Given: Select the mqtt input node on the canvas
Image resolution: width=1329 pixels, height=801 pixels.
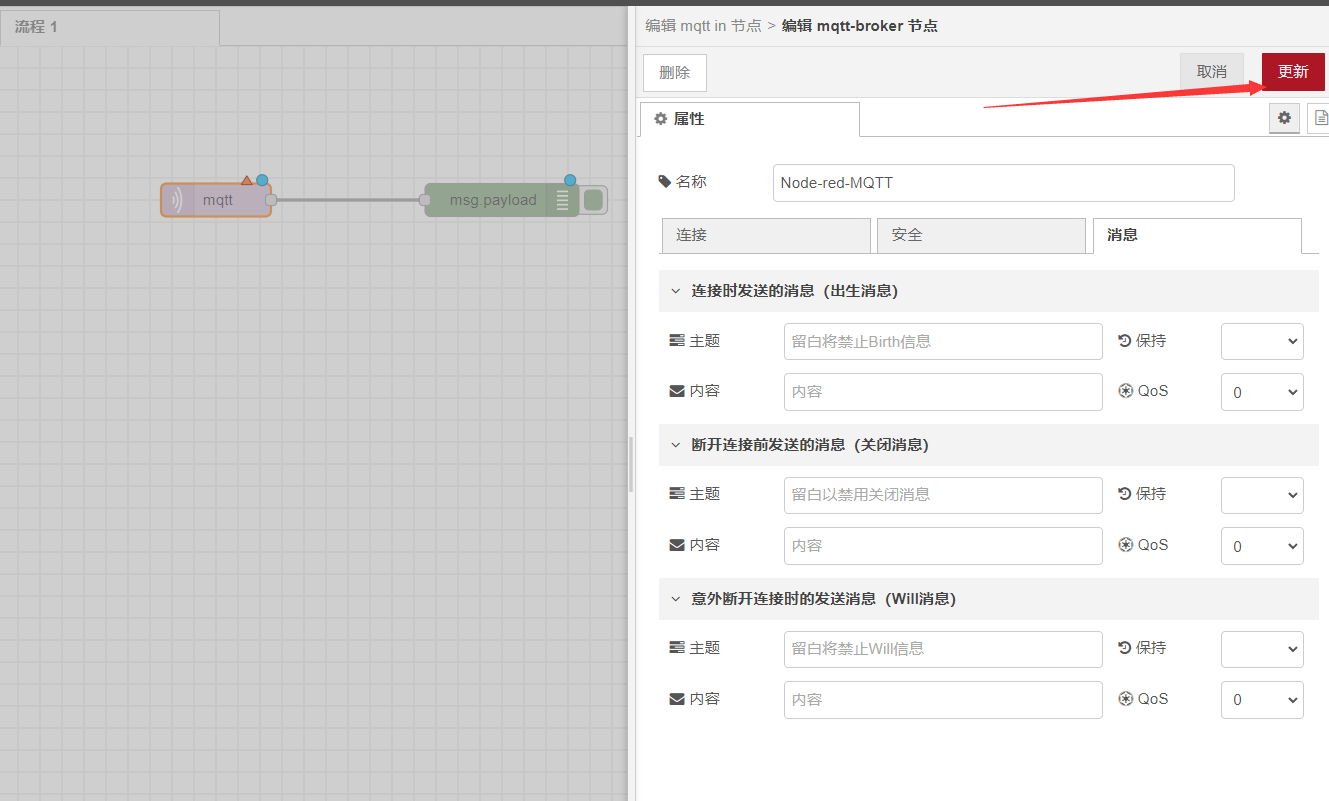Looking at the screenshot, I should [x=215, y=199].
